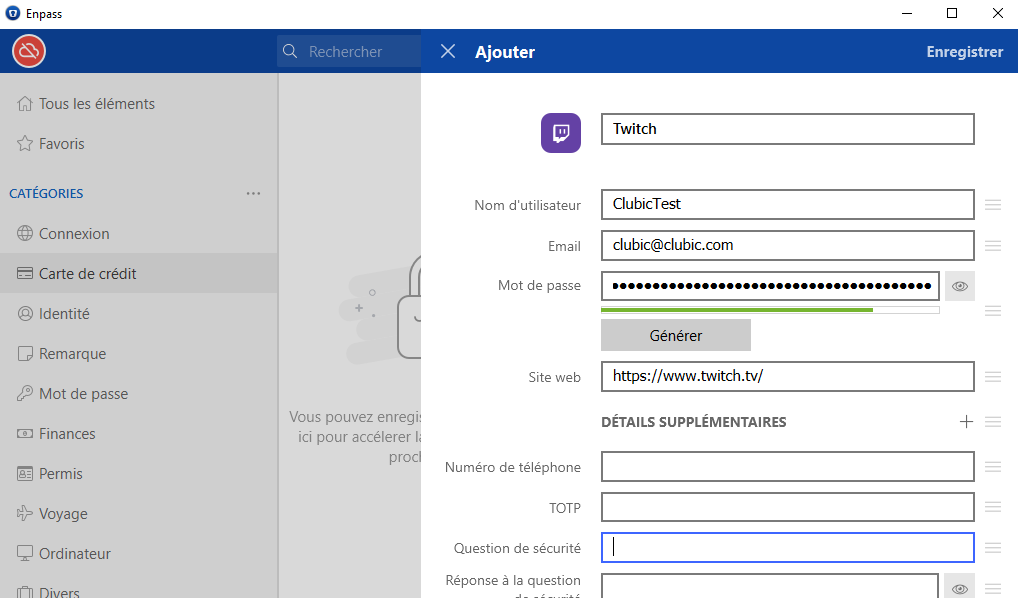Open Tous les éléments list
Viewport: 1018px width, 598px height.
139,104
